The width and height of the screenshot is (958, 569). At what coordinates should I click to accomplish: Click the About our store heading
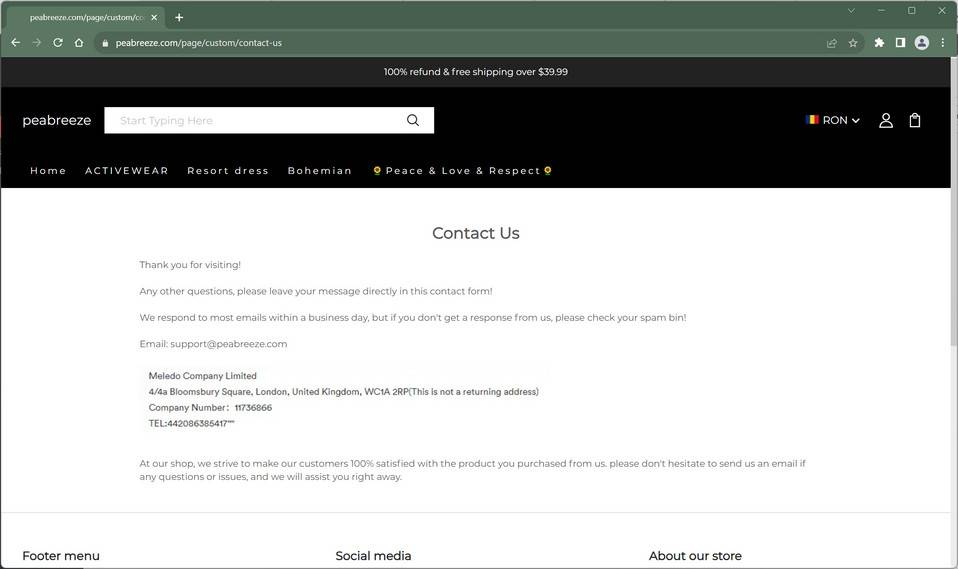pyautogui.click(x=695, y=556)
